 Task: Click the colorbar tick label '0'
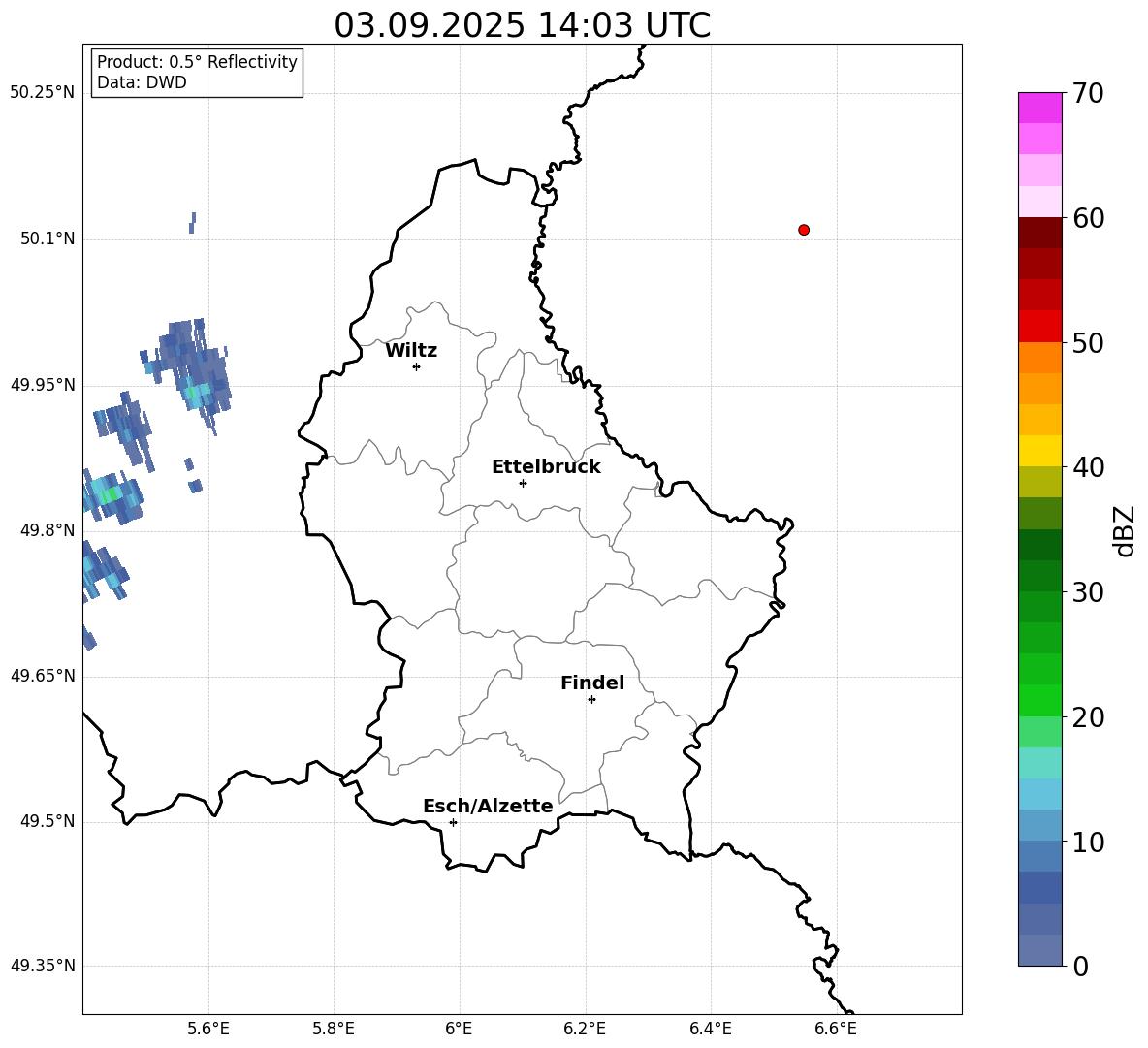coord(1080,966)
